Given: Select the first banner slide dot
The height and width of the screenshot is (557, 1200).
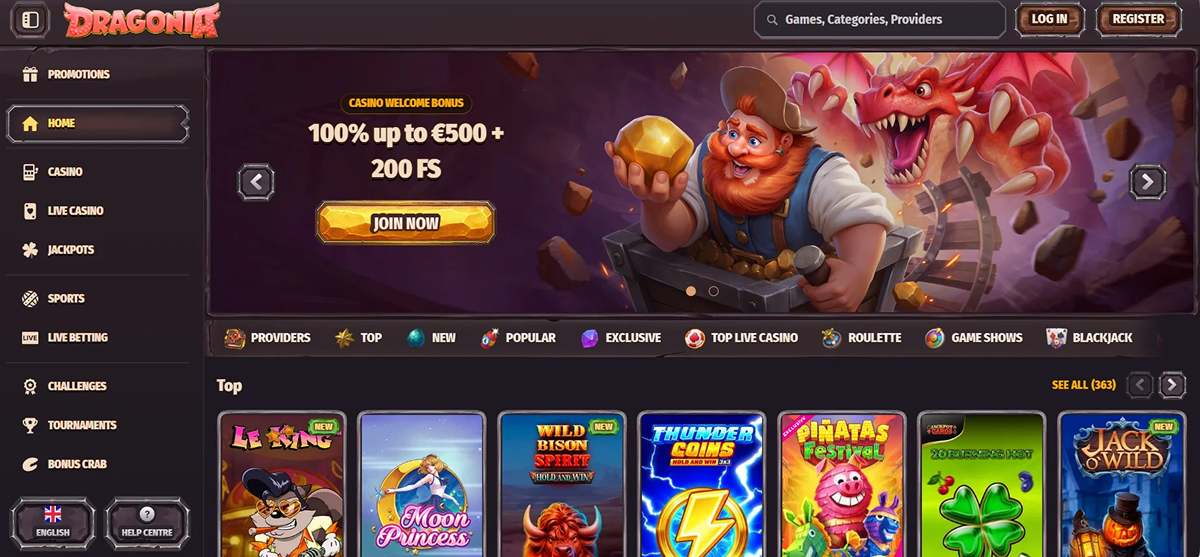Looking at the screenshot, I should coord(690,291).
